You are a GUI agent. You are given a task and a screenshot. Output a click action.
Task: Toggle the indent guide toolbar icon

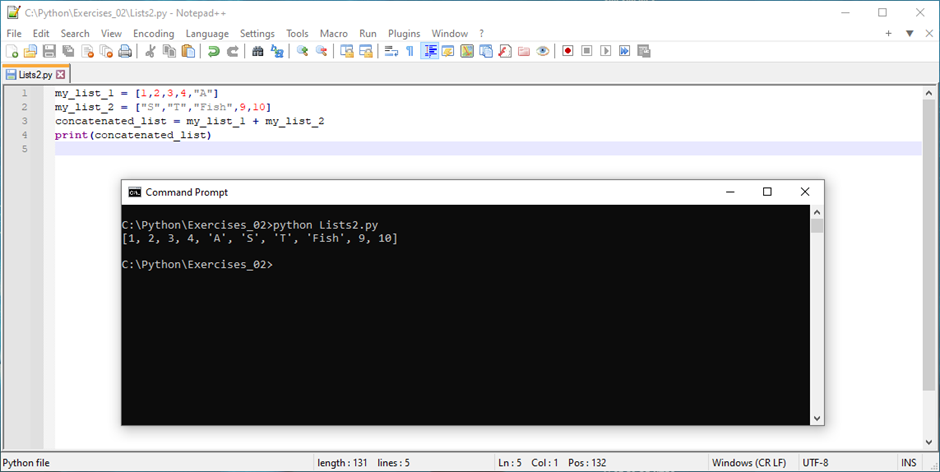point(429,52)
